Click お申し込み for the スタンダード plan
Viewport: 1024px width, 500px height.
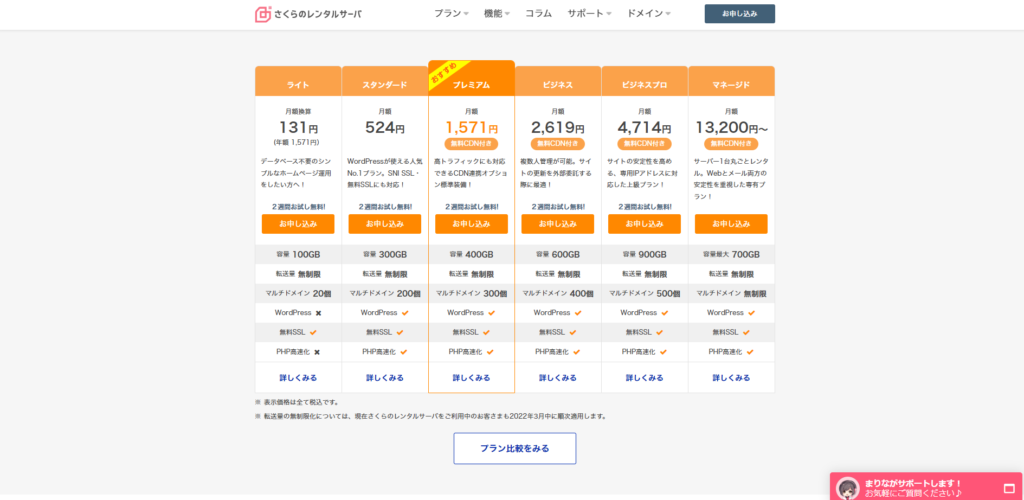coord(385,224)
